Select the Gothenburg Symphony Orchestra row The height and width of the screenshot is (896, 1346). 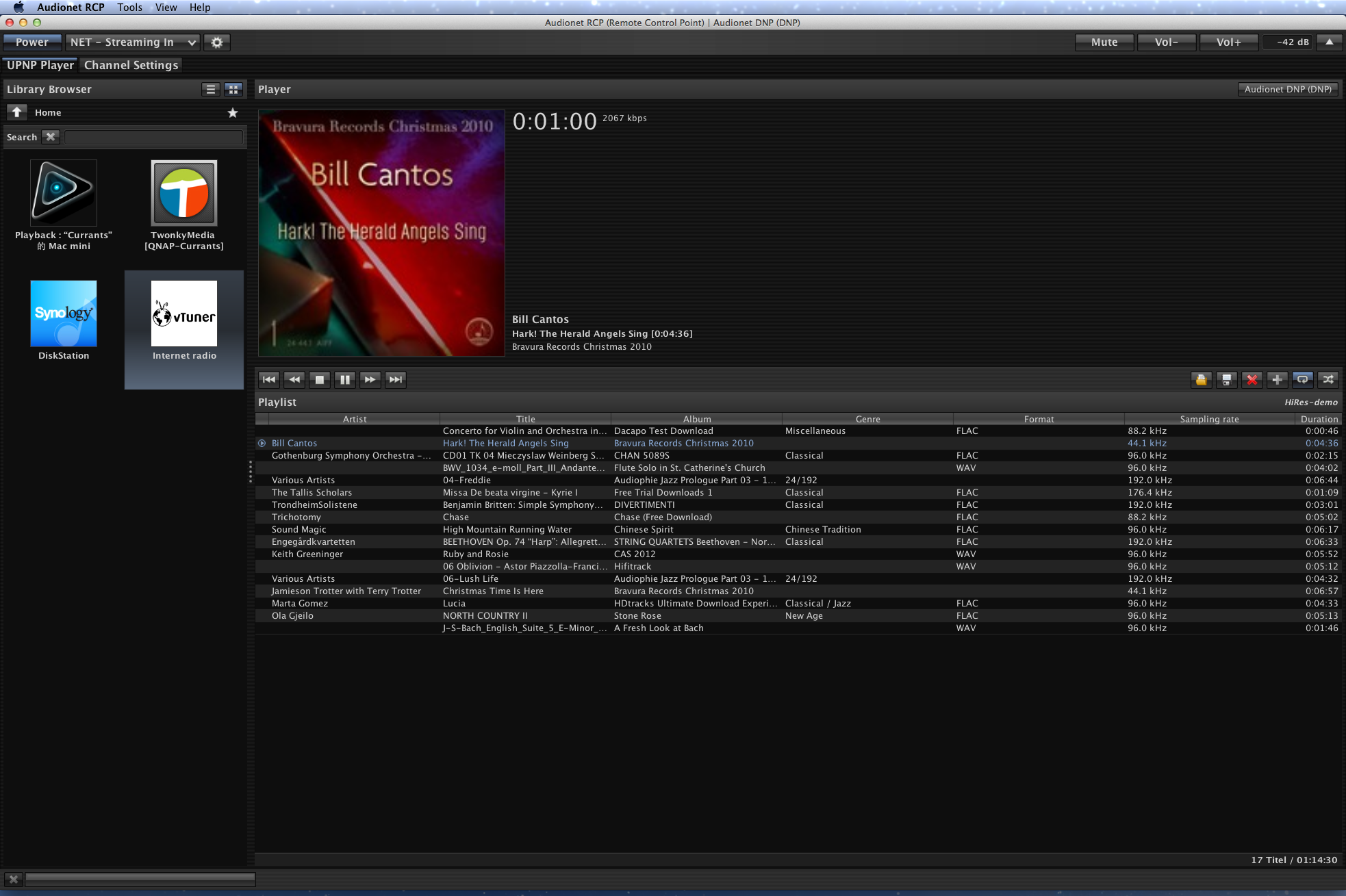[798, 456]
